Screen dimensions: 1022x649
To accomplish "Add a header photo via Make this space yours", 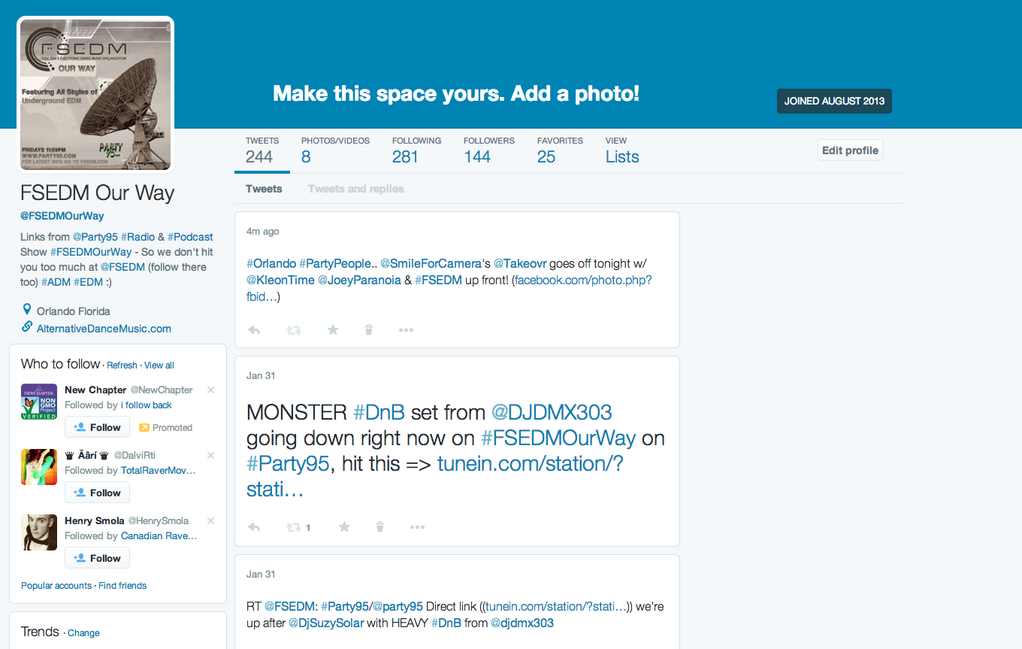I will click(x=456, y=94).
